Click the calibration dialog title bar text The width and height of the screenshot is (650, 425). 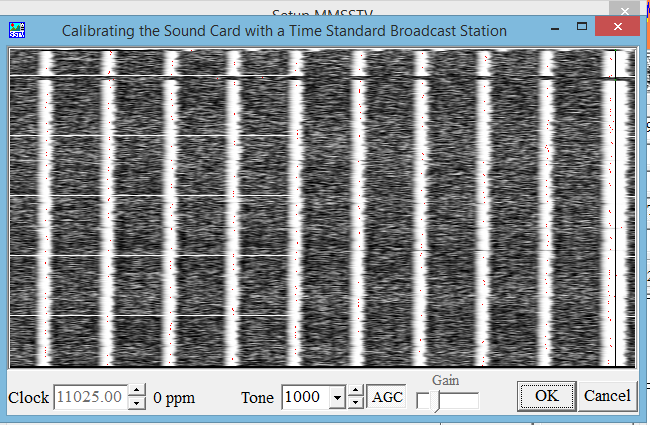click(284, 31)
